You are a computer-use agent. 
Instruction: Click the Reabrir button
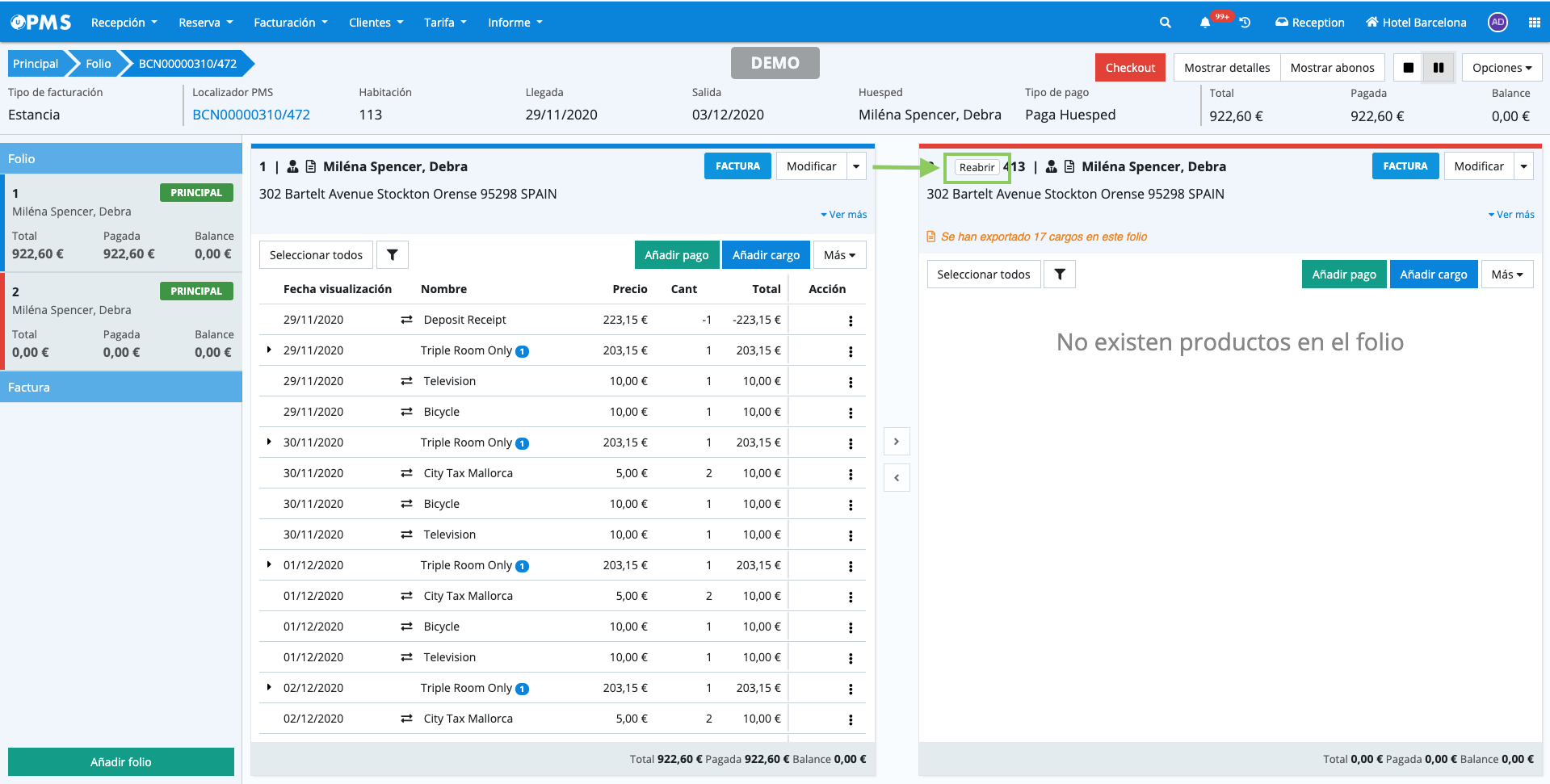pyautogui.click(x=977, y=167)
